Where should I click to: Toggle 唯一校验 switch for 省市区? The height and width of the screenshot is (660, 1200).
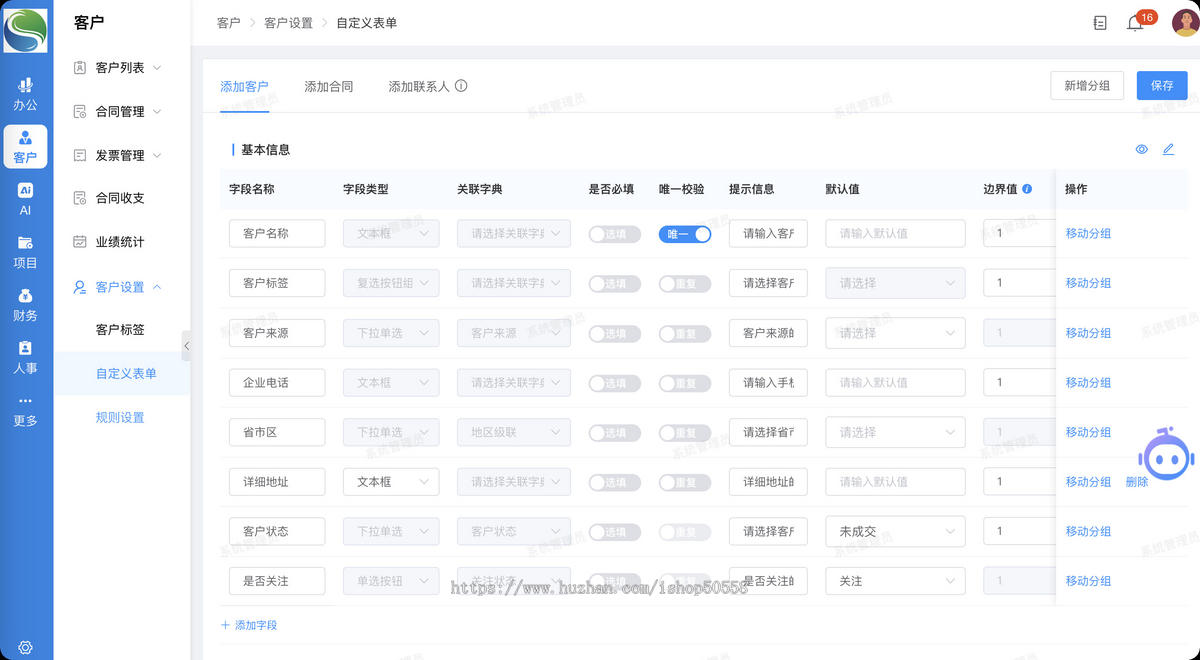[685, 432]
